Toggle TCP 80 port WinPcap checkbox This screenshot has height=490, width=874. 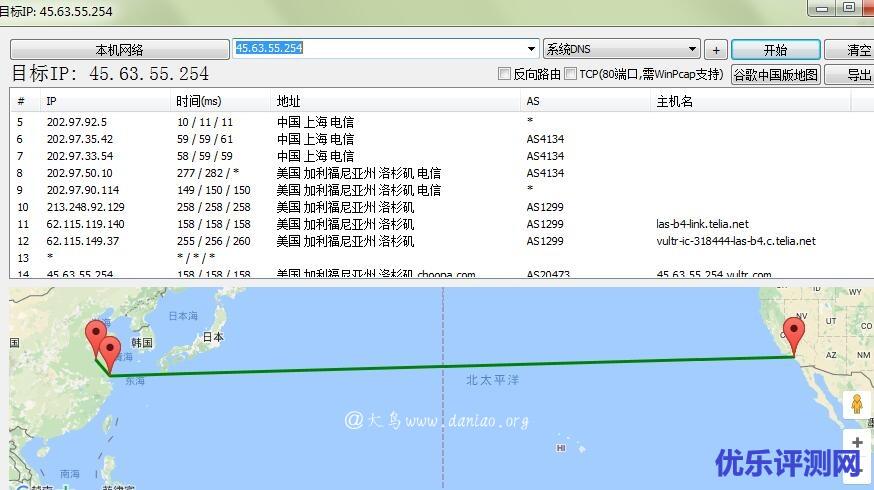coord(570,74)
